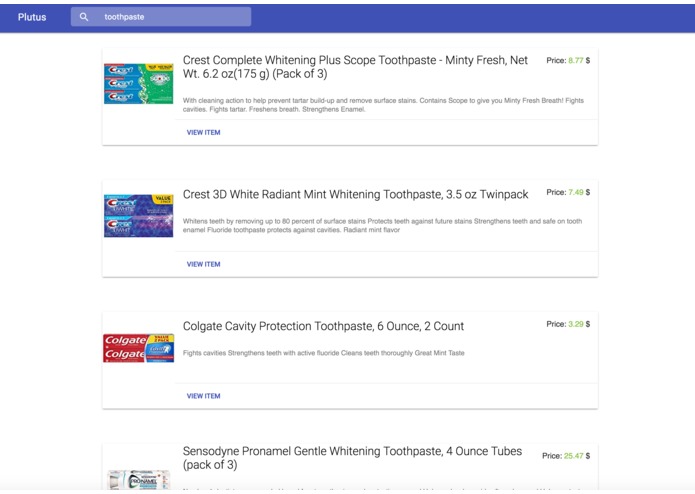
Task: View item for Crest 3D White
Action: point(203,265)
